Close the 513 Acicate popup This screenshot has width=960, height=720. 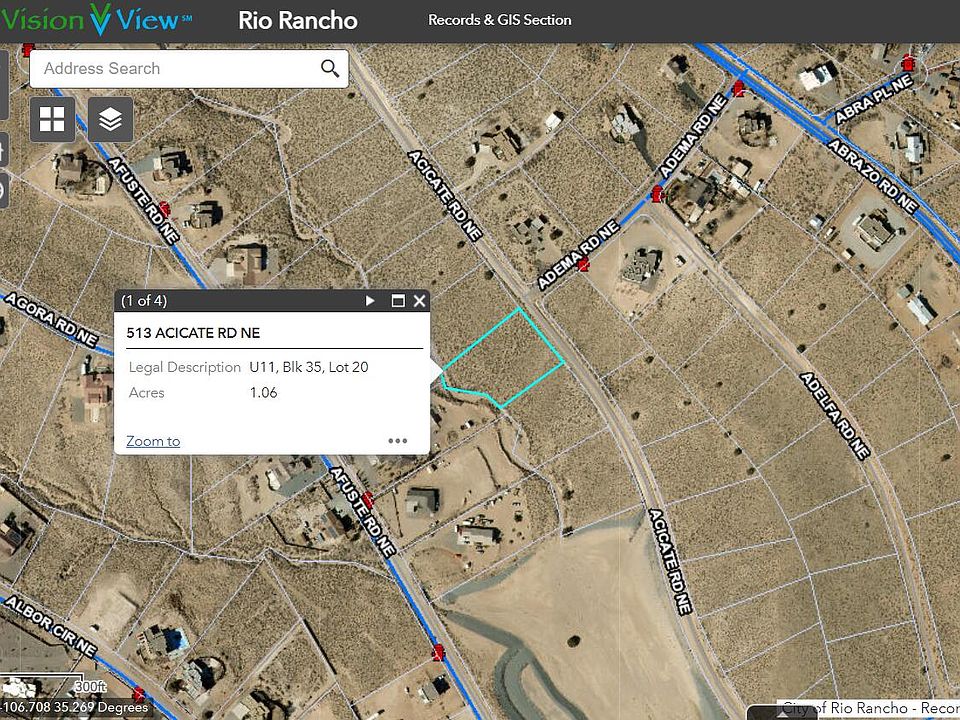[419, 301]
